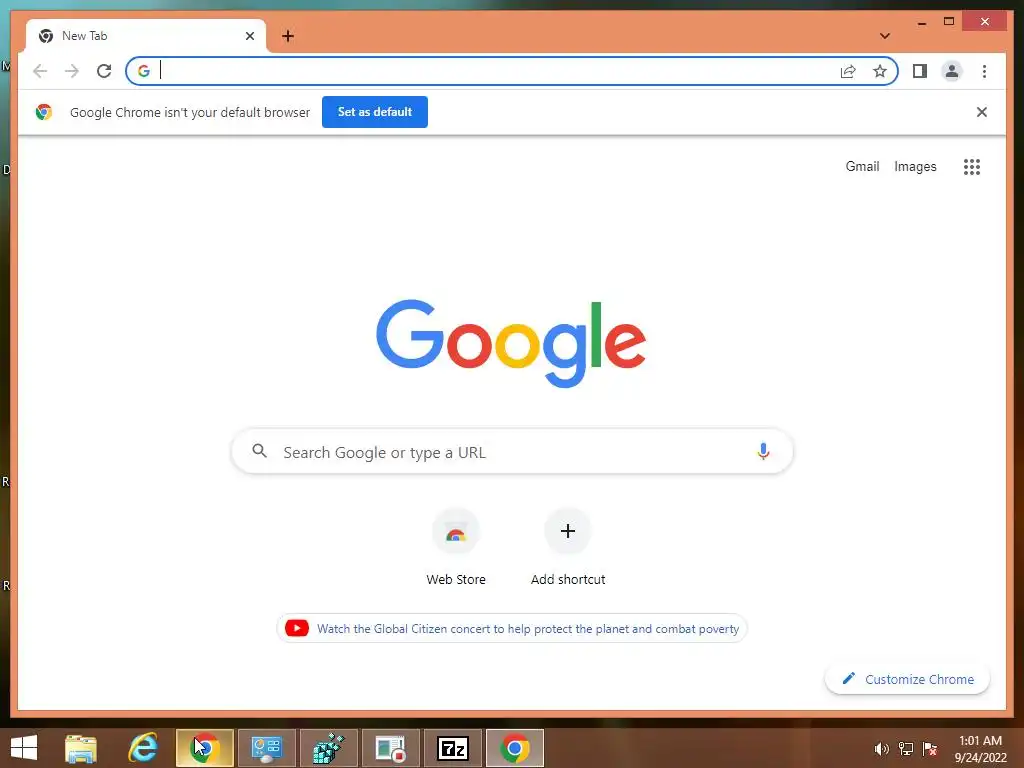
Task: Open the Google apps grid
Action: tap(972, 167)
